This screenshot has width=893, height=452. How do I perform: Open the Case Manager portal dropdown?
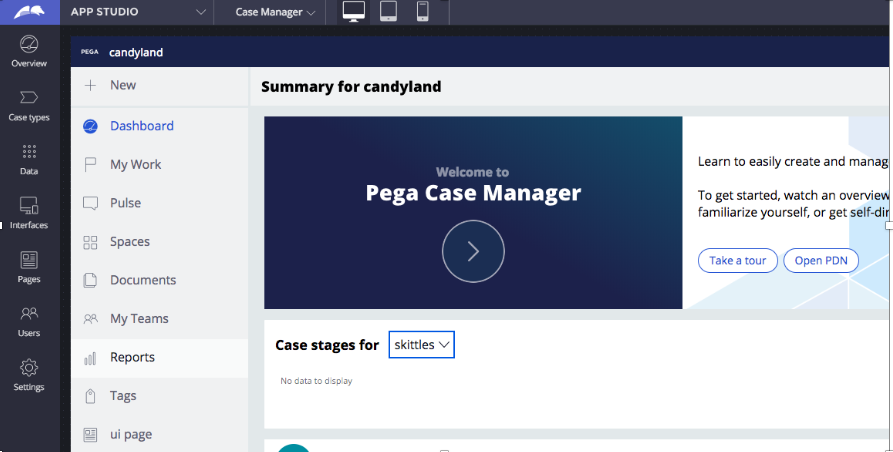point(276,12)
